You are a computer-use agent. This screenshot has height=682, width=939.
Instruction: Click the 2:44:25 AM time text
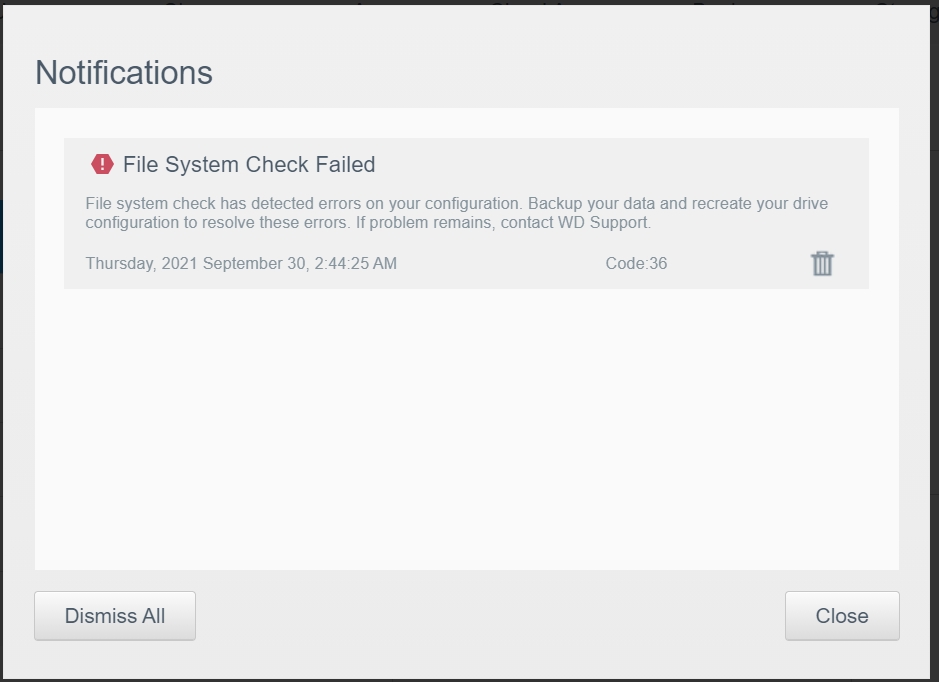point(356,263)
